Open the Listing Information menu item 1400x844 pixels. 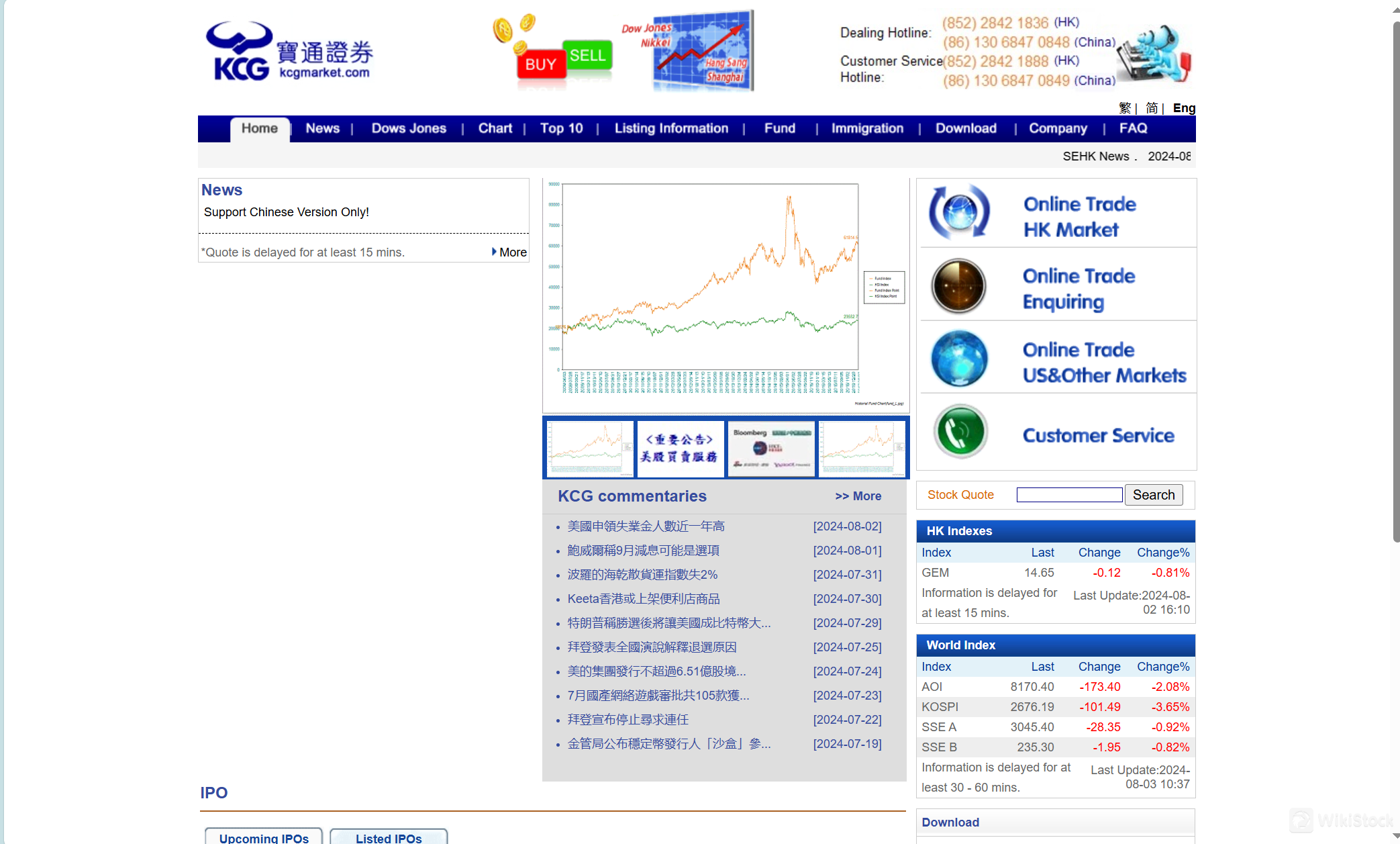(671, 128)
